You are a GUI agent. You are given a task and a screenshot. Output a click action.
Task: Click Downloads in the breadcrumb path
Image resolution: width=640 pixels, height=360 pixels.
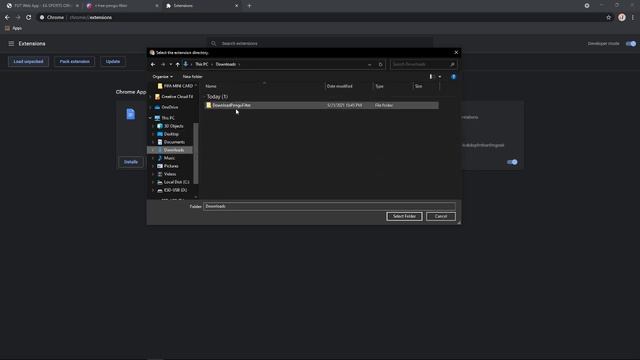226,64
